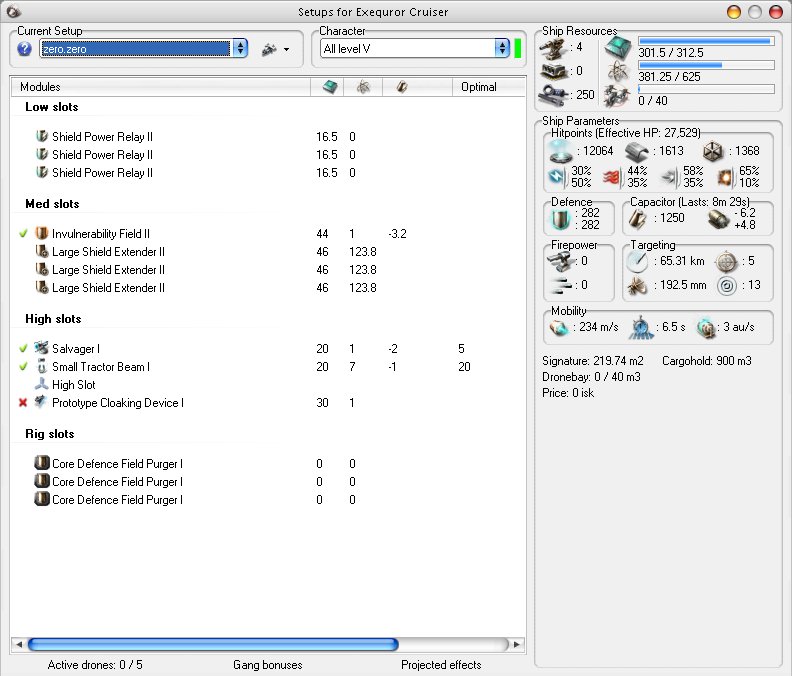
Task: Click the drone bandwidth resource icon
Action: coord(618,96)
